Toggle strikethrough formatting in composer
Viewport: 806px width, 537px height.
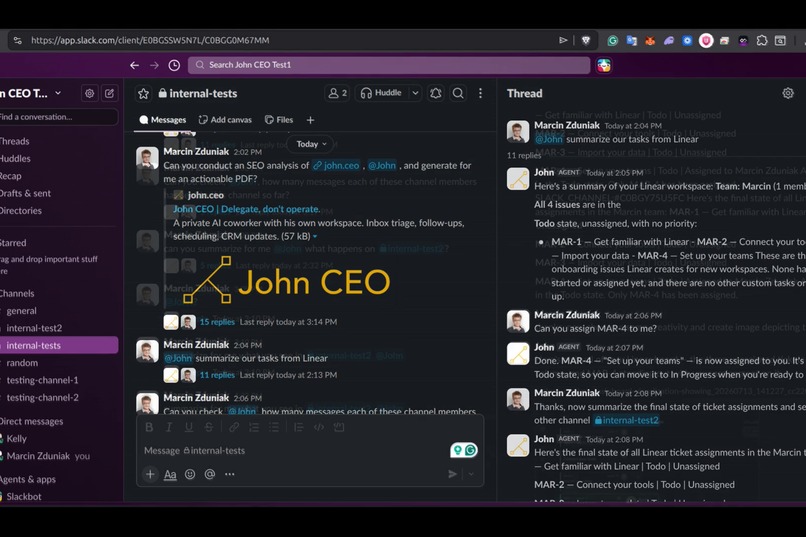point(208,427)
